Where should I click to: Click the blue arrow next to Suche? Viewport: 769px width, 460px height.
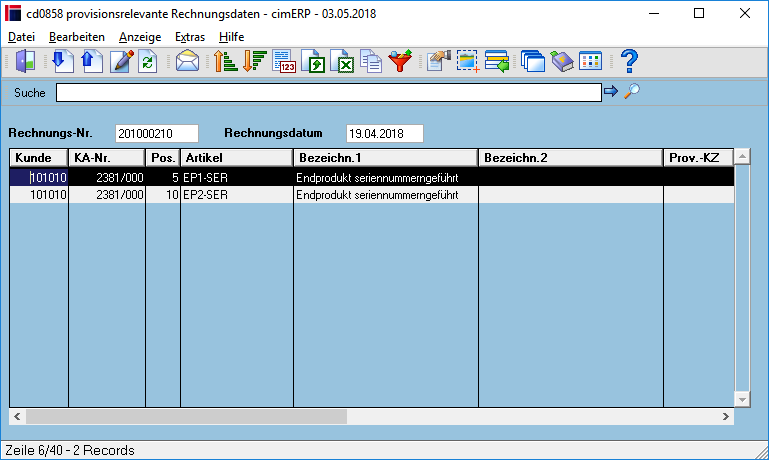pyautogui.click(x=611, y=91)
